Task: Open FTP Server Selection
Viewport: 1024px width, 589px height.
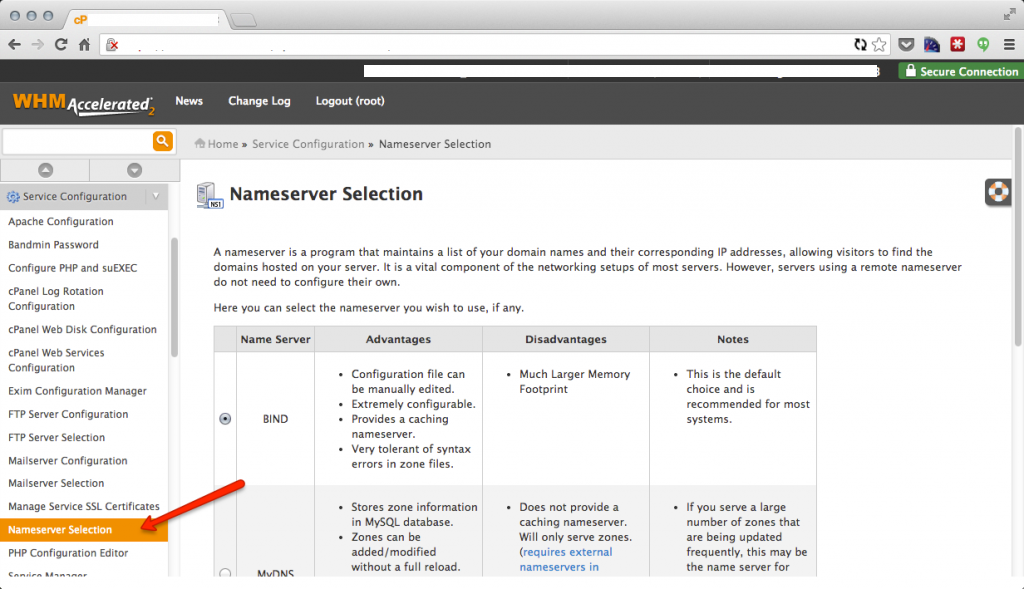Action: coord(56,437)
